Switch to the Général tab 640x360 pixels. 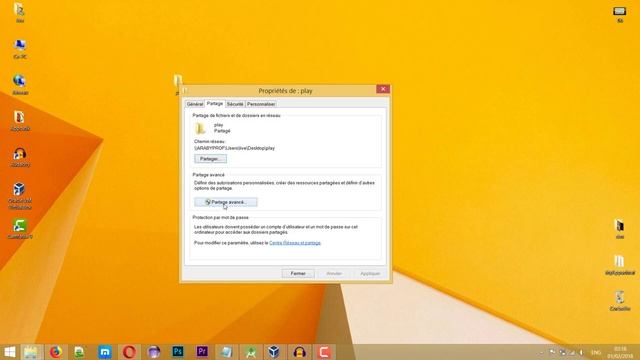pyautogui.click(x=195, y=104)
